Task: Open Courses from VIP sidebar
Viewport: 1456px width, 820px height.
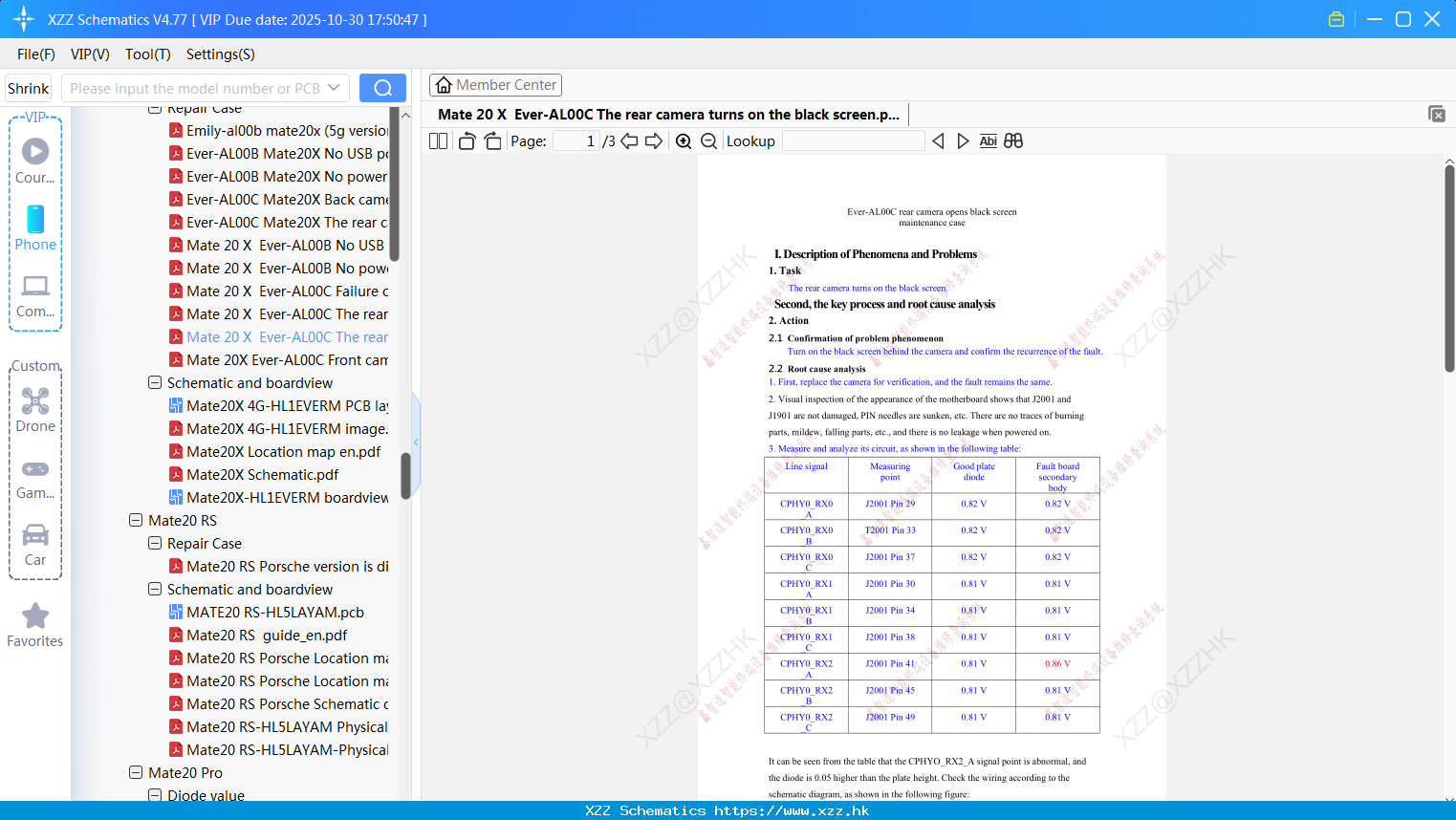Action: pyautogui.click(x=35, y=160)
